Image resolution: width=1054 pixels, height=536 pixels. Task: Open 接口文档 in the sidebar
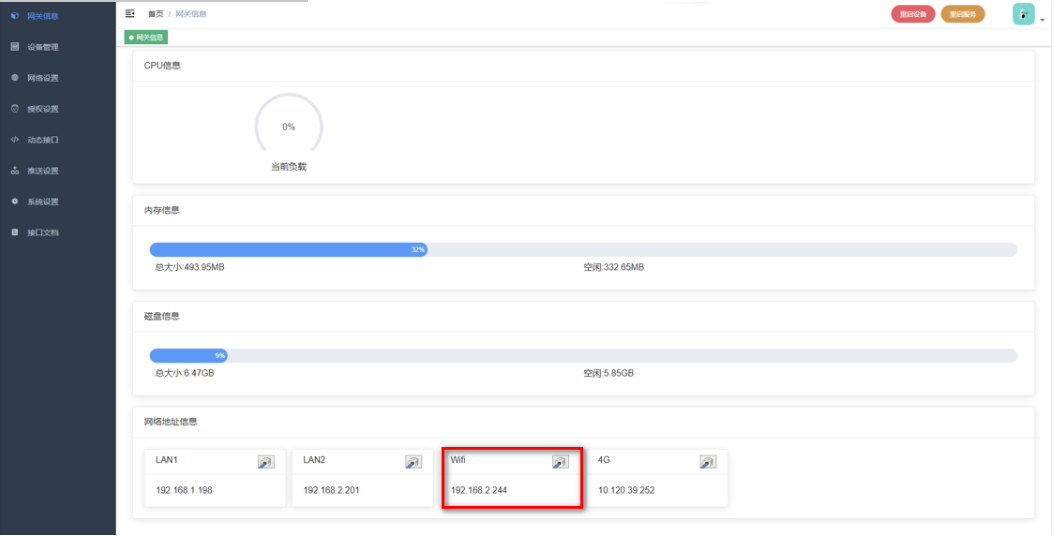click(42, 233)
